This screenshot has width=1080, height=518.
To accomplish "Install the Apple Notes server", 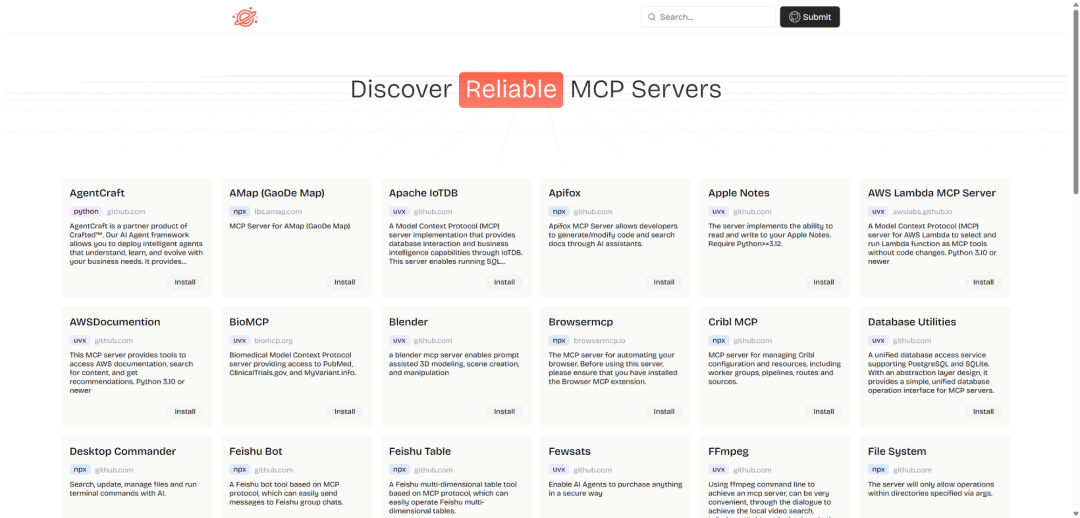I will tap(824, 282).
